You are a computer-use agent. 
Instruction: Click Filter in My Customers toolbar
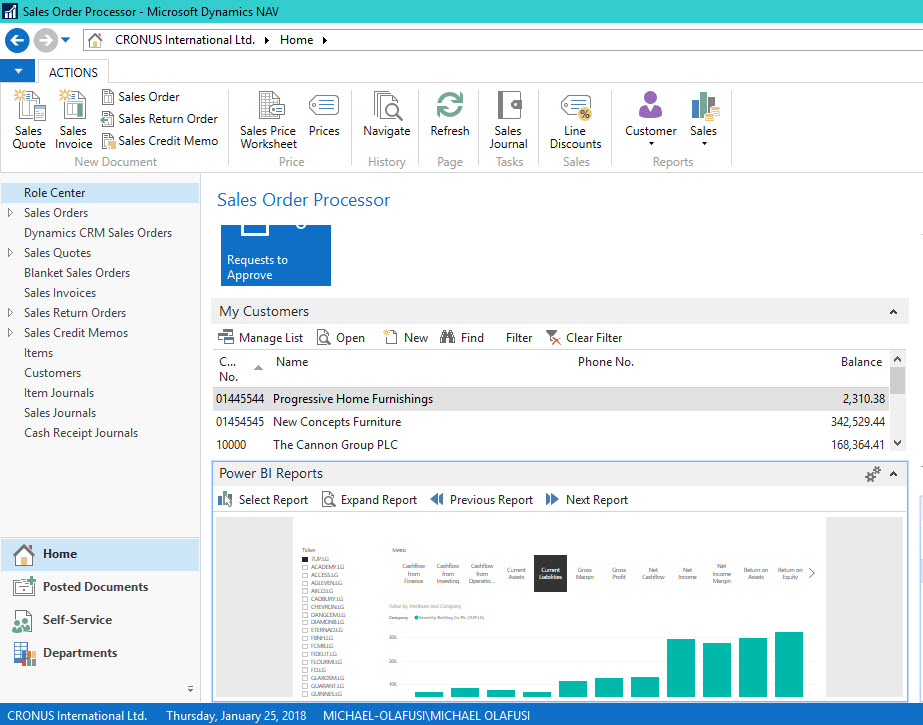pyautogui.click(x=519, y=337)
